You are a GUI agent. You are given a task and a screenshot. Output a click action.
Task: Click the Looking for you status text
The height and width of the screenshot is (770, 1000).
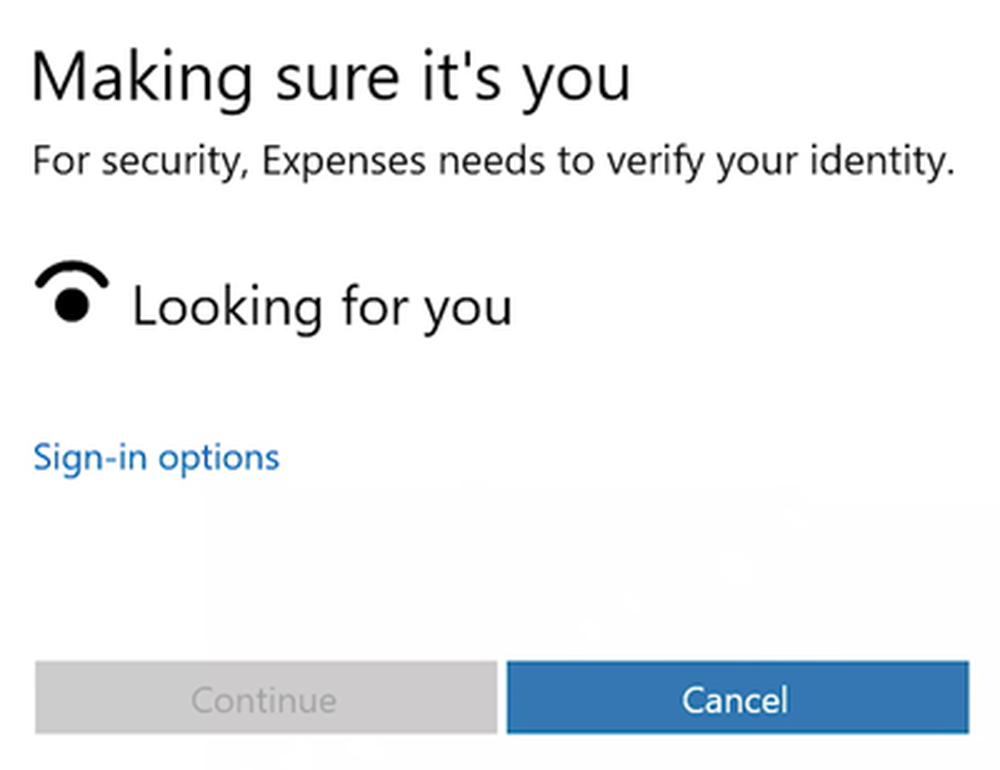(322, 307)
